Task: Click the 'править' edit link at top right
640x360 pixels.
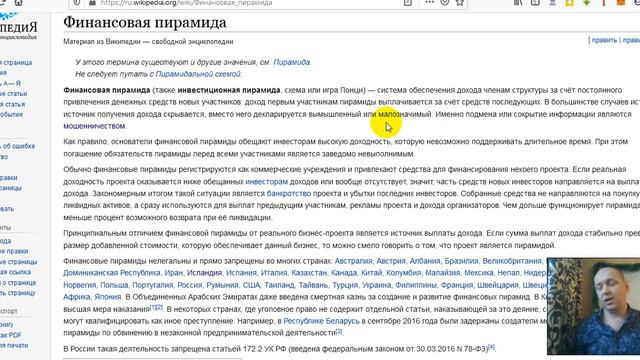Action: (604, 40)
